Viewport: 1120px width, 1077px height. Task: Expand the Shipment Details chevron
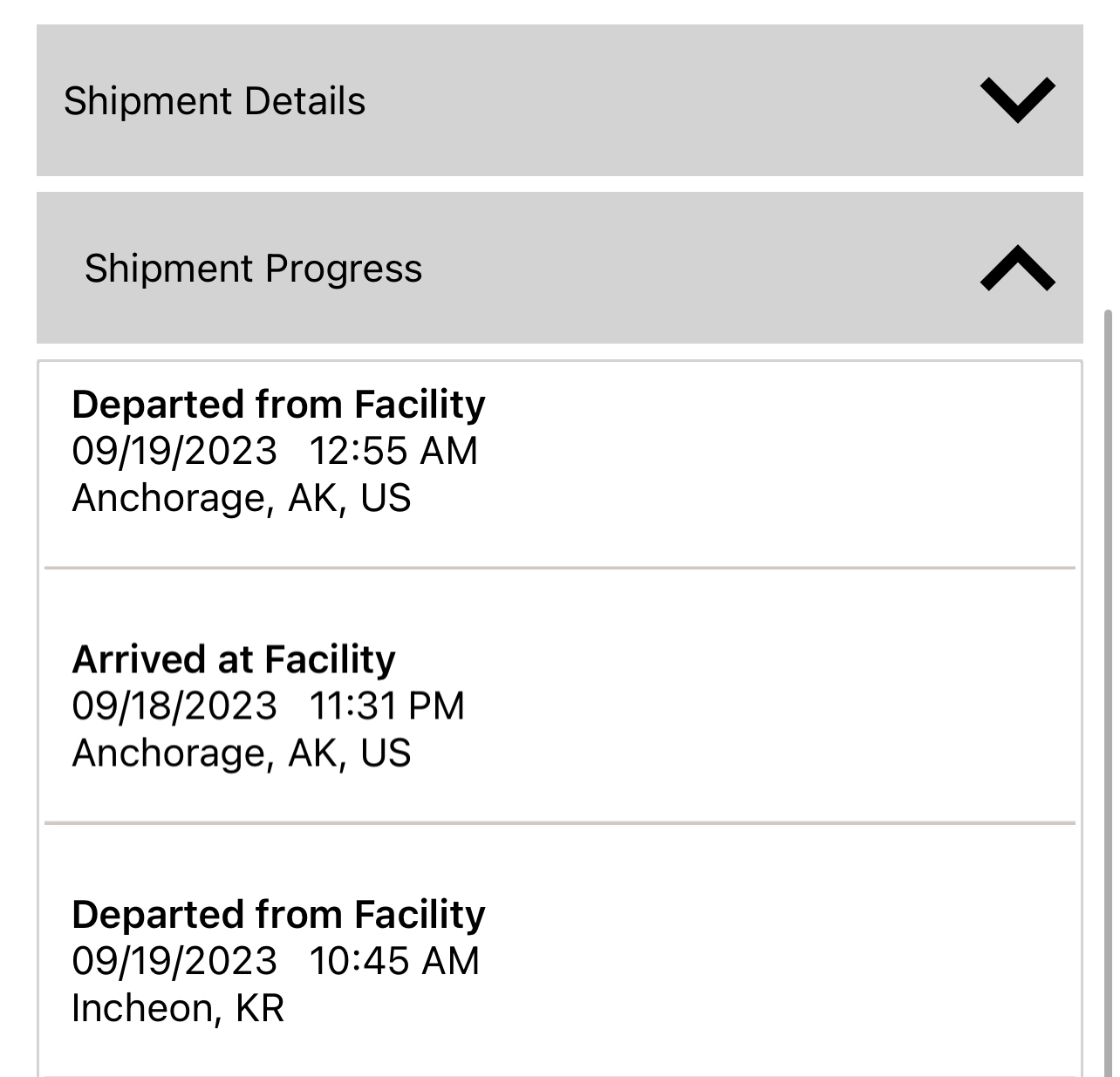pos(1017,99)
